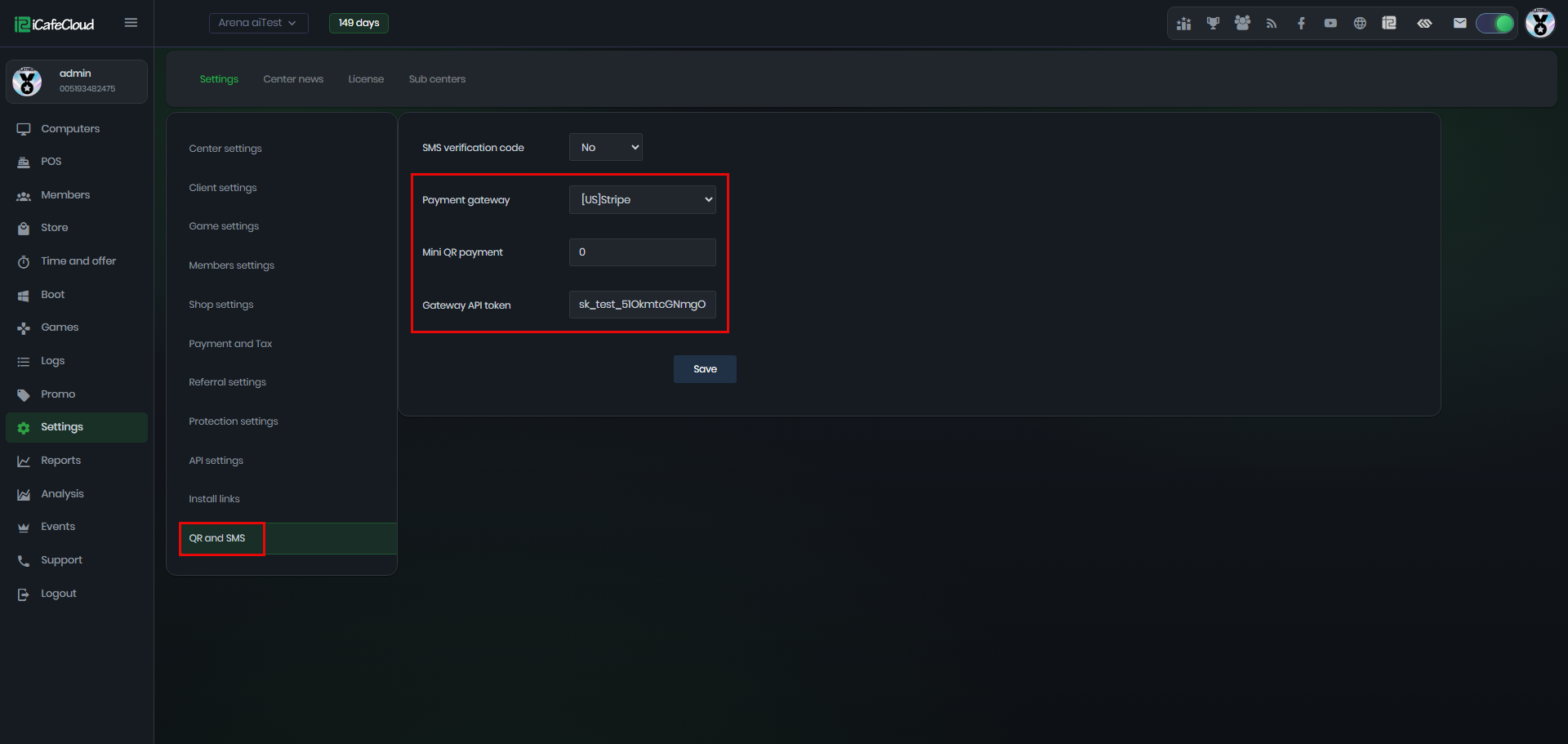Switch to the Sub centers tab
Image resolution: width=1568 pixels, height=744 pixels.
(437, 79)
